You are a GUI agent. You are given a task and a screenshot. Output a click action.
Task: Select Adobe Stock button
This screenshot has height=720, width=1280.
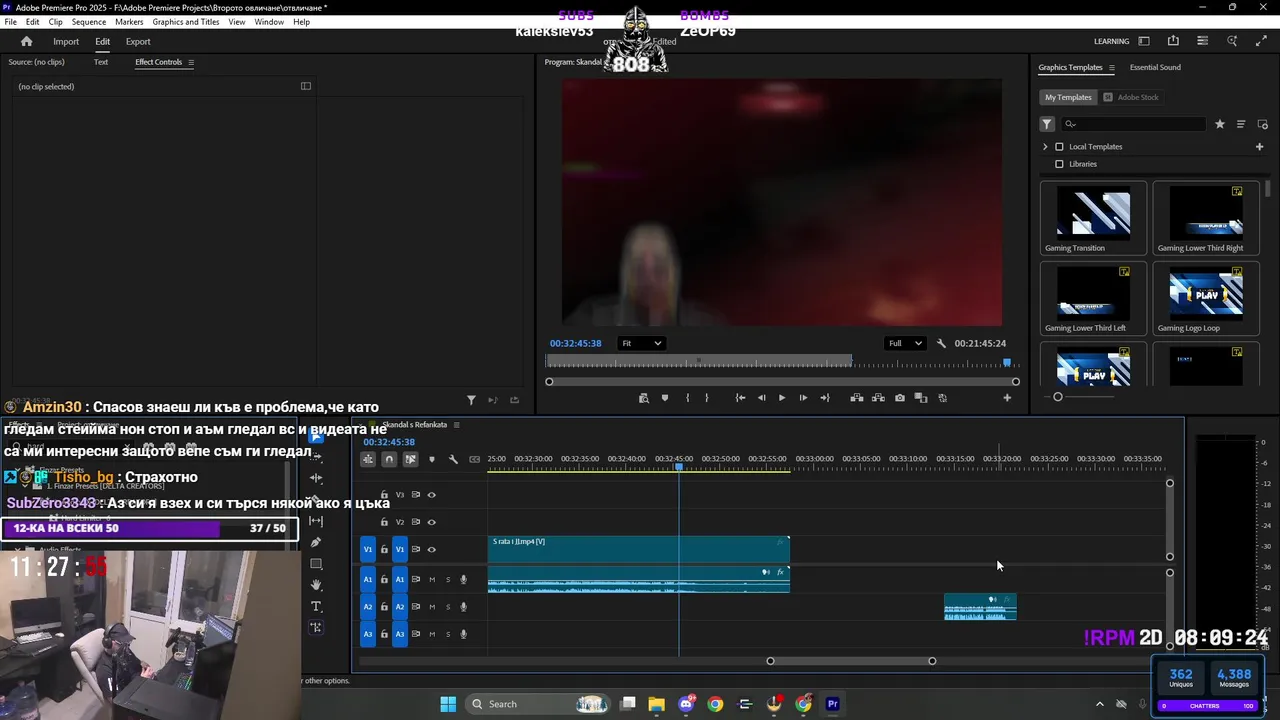pyautogui.click(x=1131, y=97)
